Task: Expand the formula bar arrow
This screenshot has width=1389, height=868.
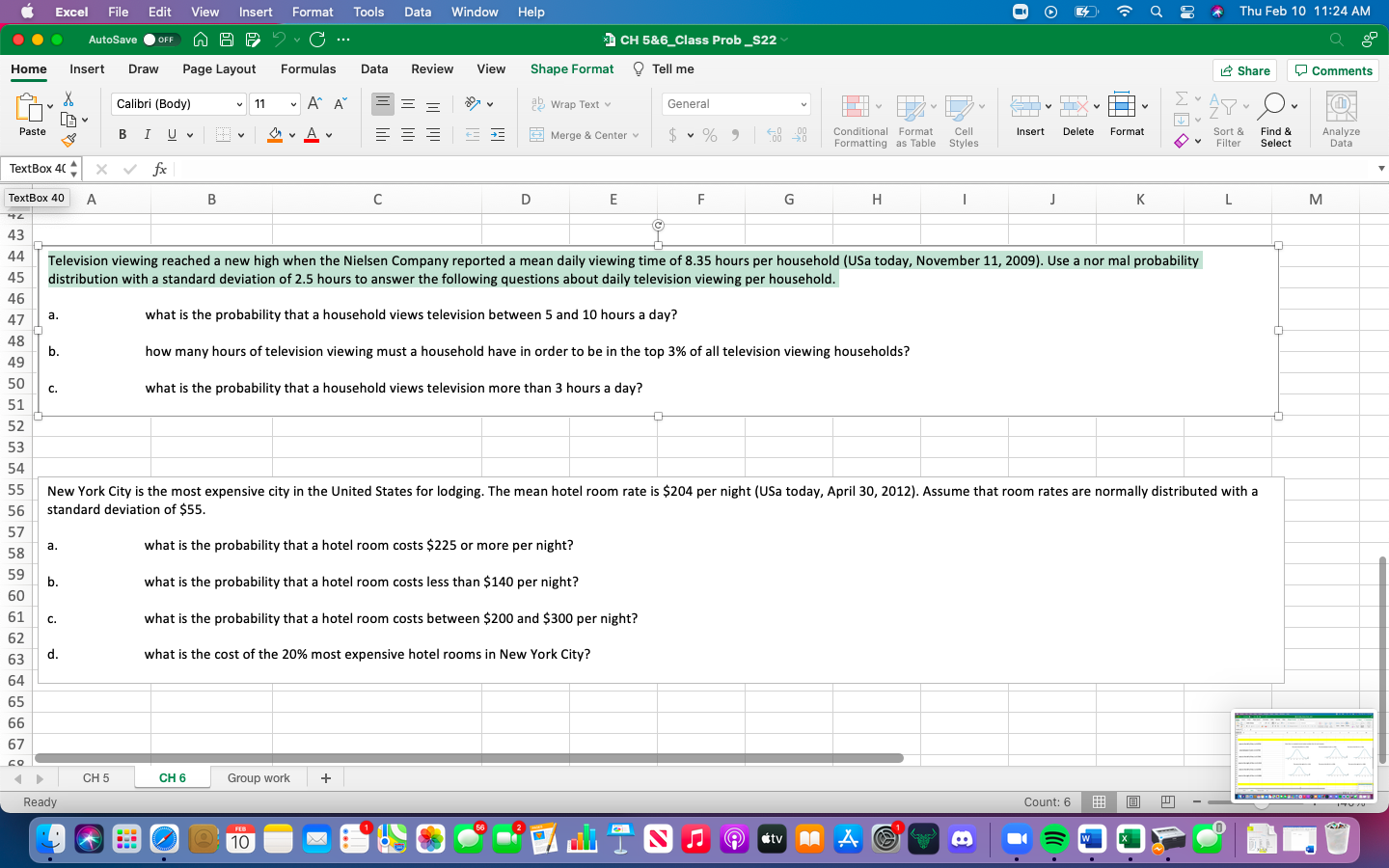Action: pyautogui.click(x=1381, y=169)
